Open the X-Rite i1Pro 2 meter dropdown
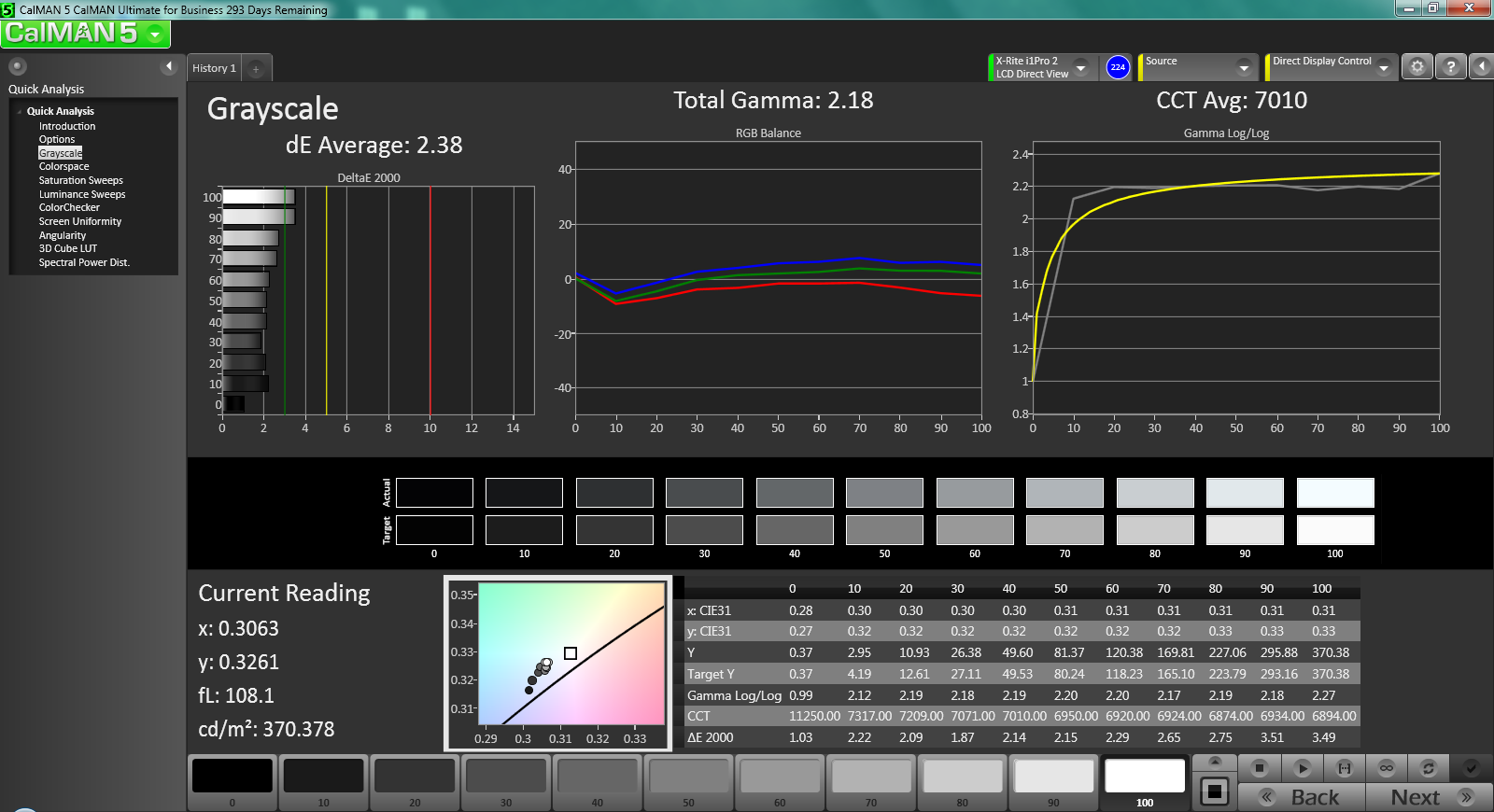The image size is (1494, 812). click(x=1041, y=67)
